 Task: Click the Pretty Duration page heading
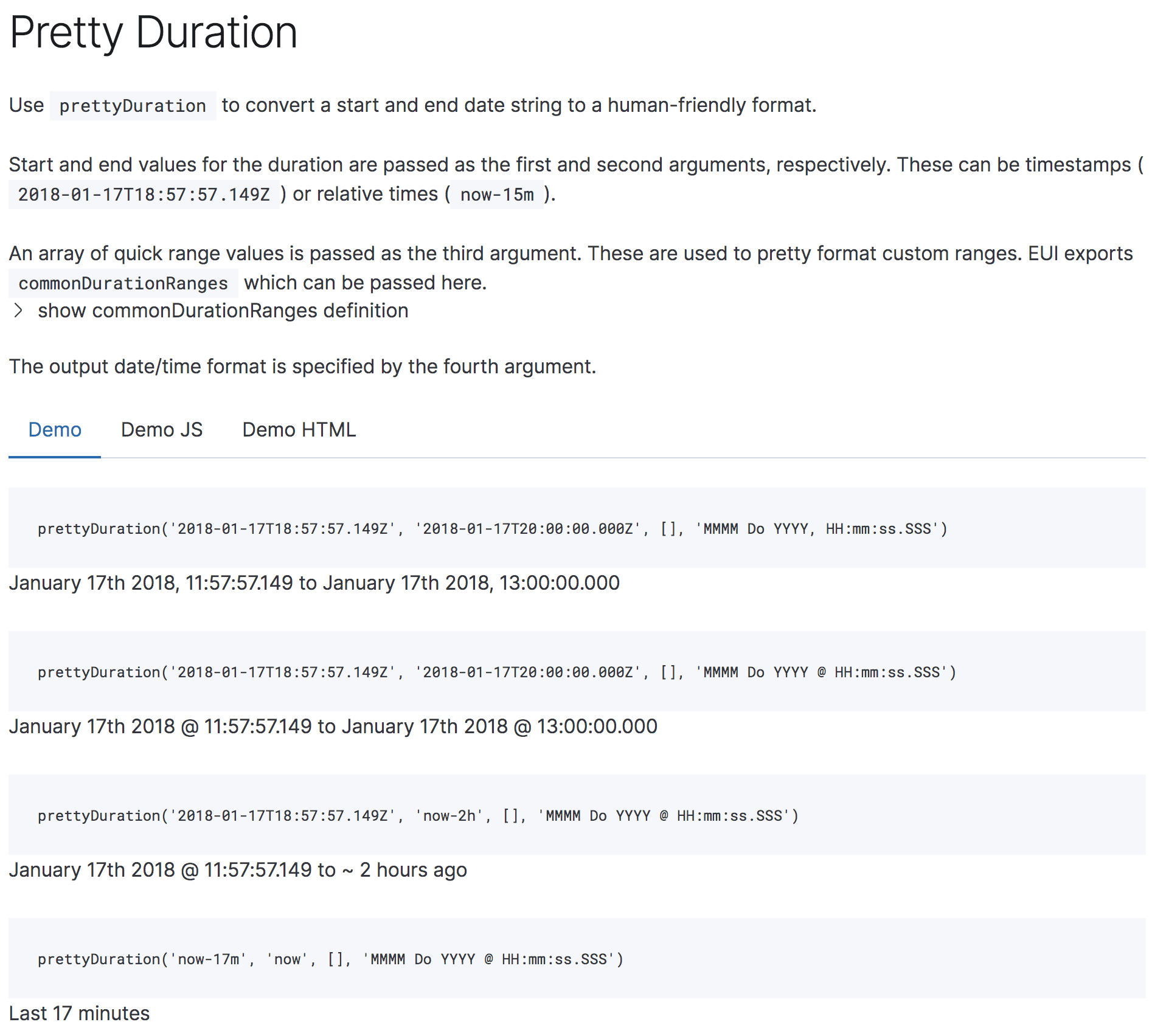tap(153, 33)
